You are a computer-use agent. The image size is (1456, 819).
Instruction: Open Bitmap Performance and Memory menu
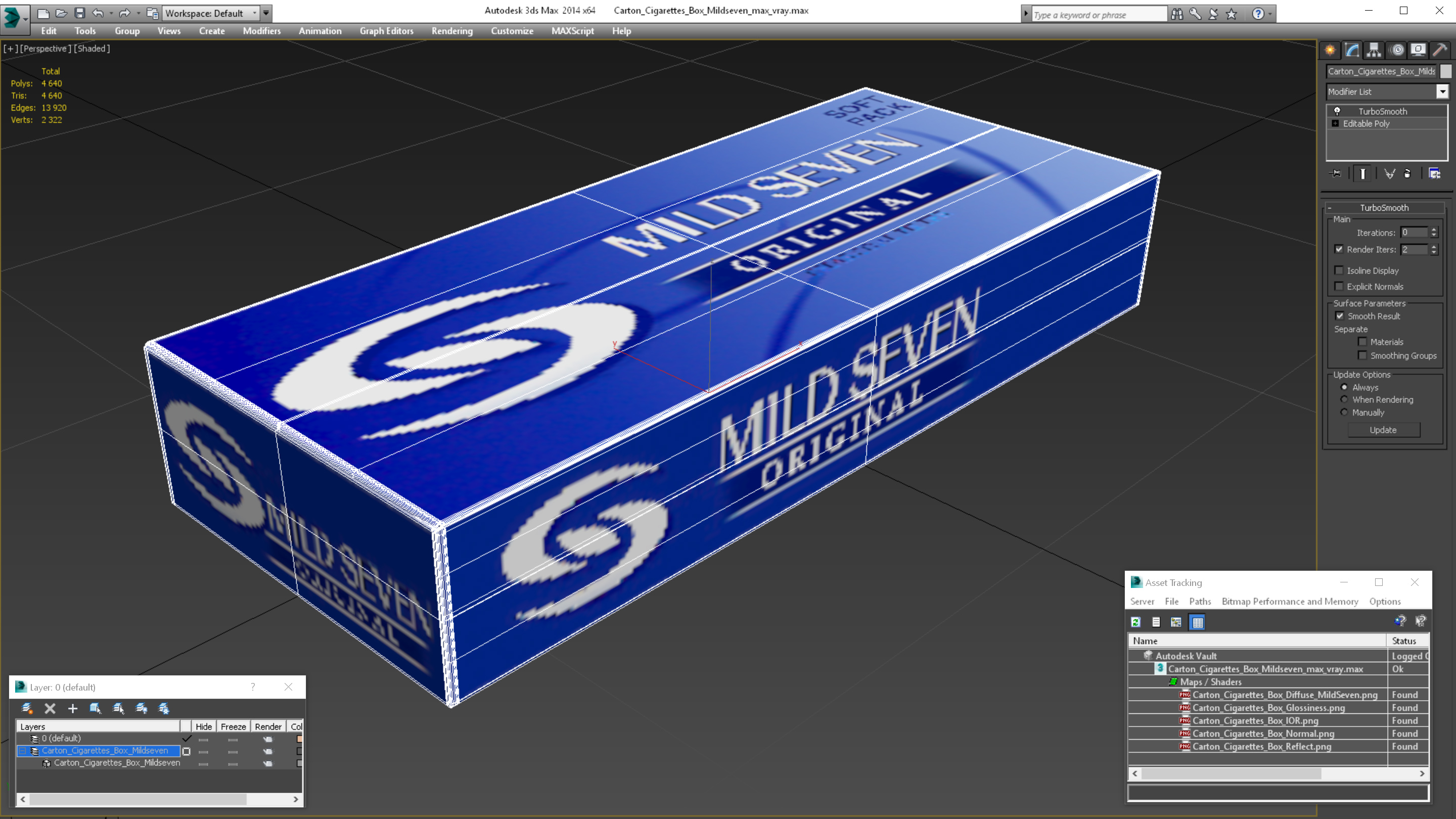pyautogui.click(x=1290, y=602)
